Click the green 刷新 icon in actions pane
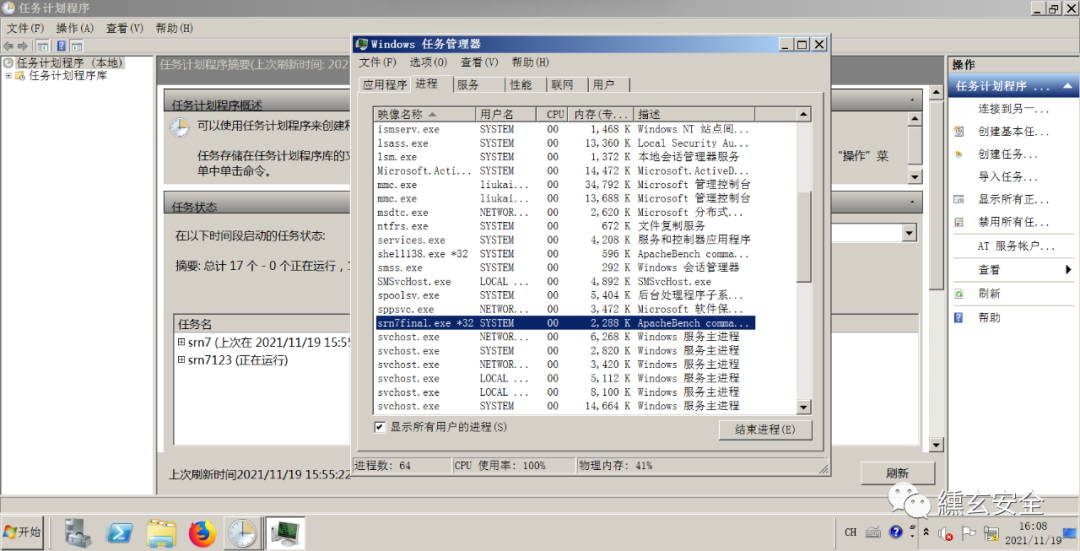 [959, 293]
